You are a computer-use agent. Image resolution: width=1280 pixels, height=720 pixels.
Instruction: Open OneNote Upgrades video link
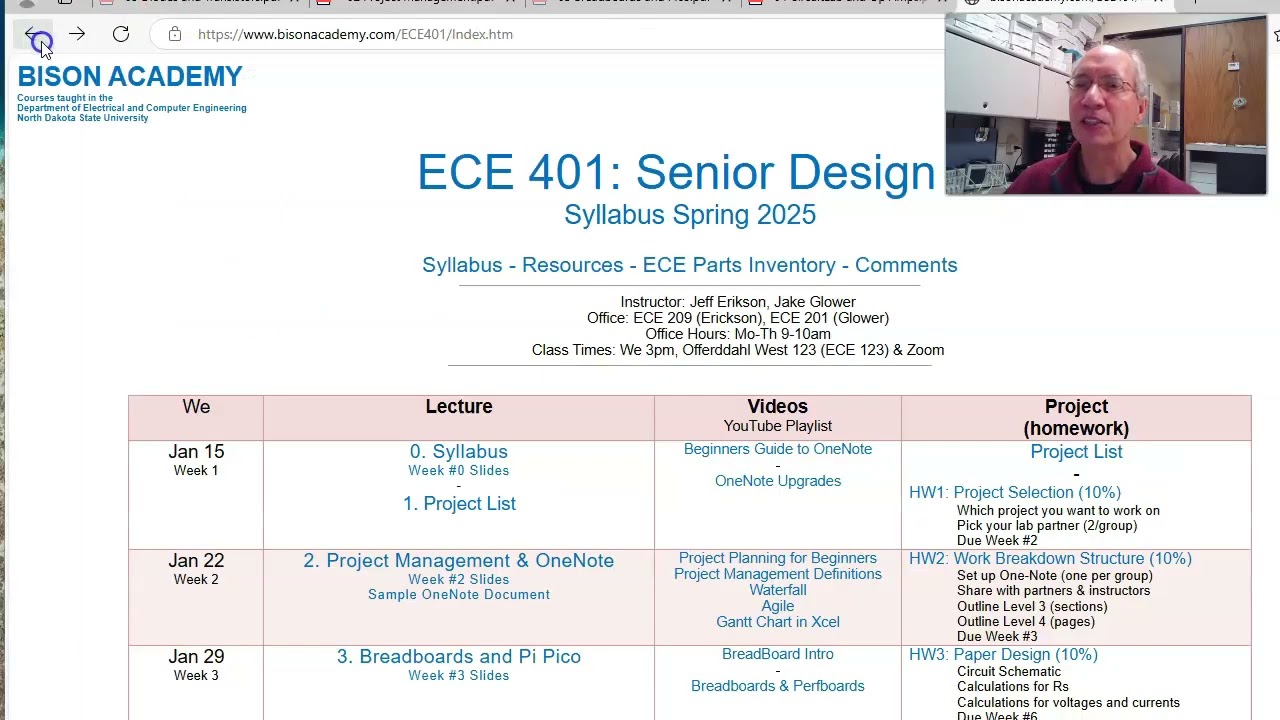778,481
